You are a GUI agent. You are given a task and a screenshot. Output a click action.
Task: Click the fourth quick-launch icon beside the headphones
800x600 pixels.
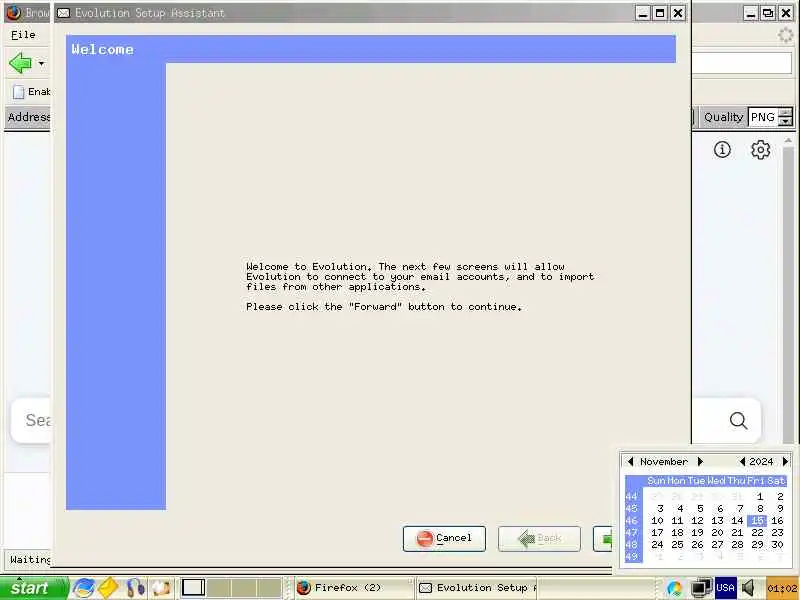[161, 588]
